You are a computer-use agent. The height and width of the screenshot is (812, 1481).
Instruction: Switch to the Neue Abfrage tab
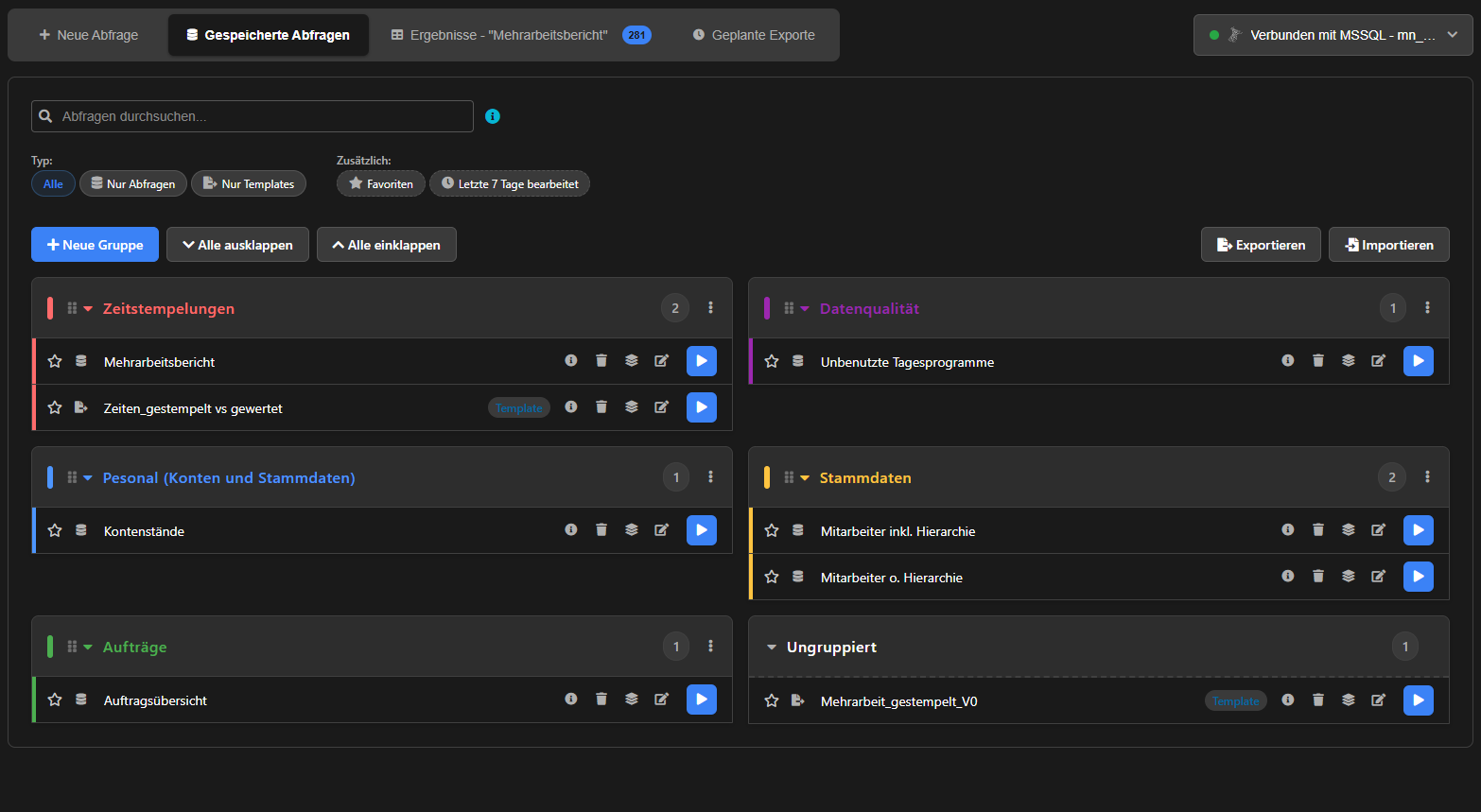coord(88,35)
